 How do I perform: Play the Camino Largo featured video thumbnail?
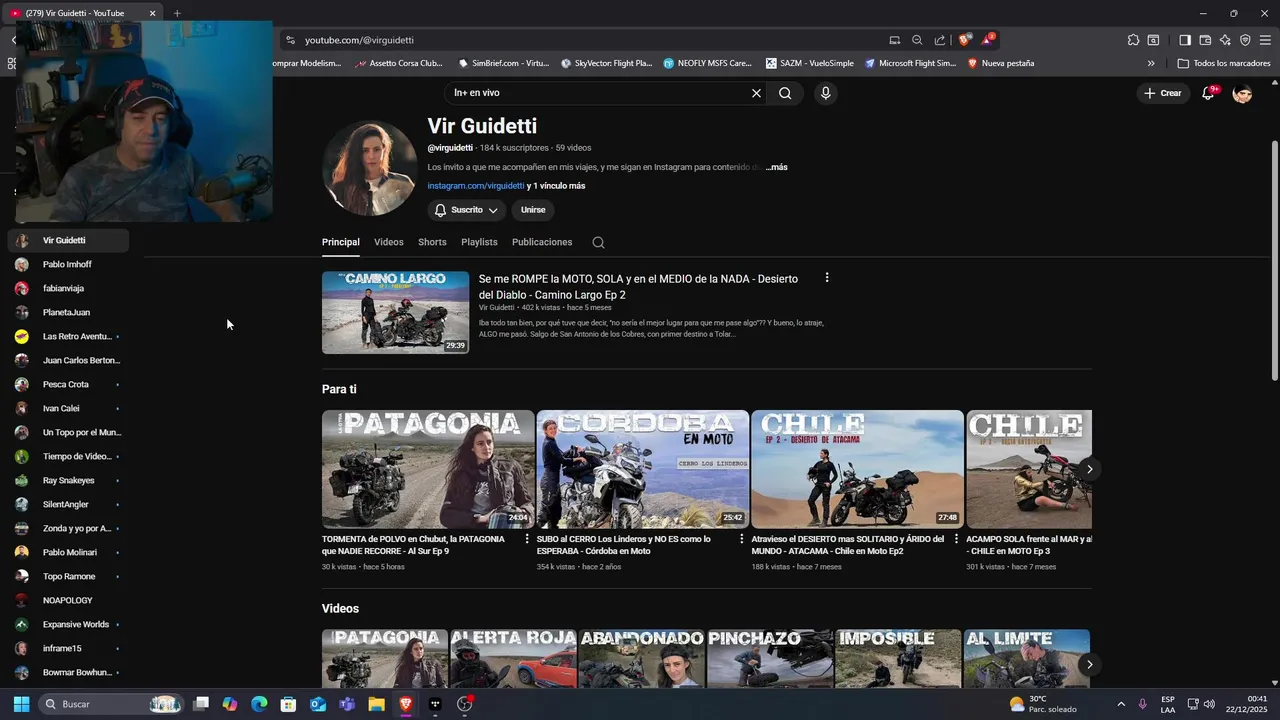pos(395,312)
